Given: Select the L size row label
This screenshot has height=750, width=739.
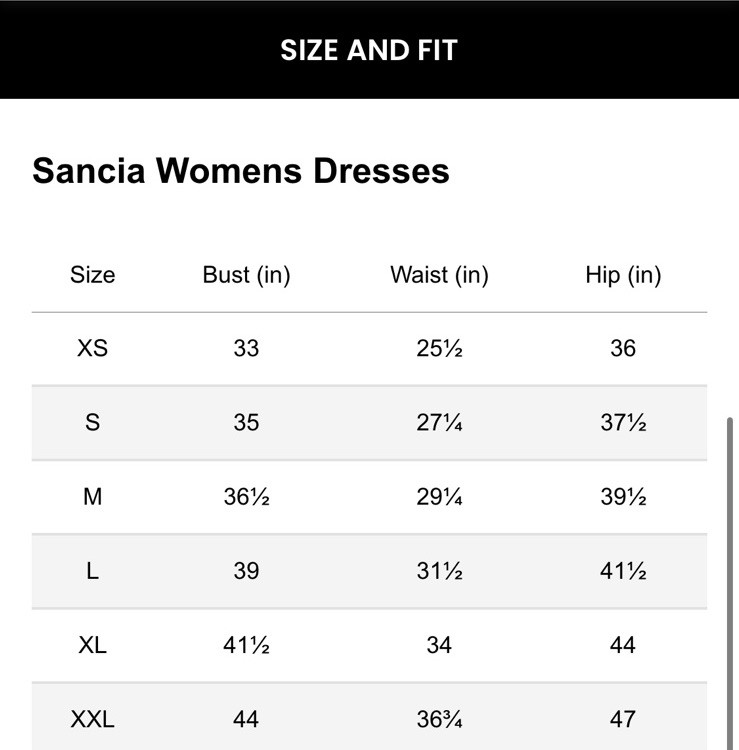Looking at the screenshot, I should pos(92,570).
